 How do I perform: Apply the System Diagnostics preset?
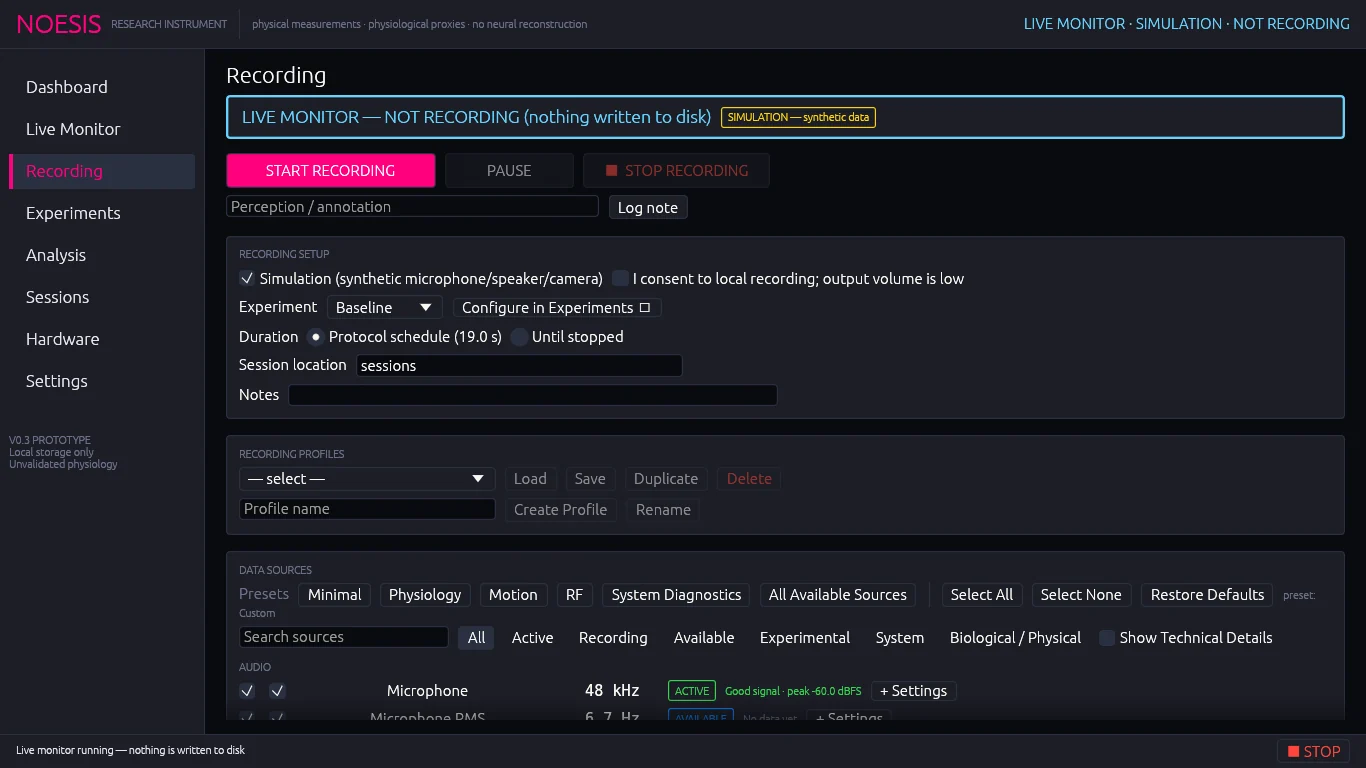click(677, 595)
